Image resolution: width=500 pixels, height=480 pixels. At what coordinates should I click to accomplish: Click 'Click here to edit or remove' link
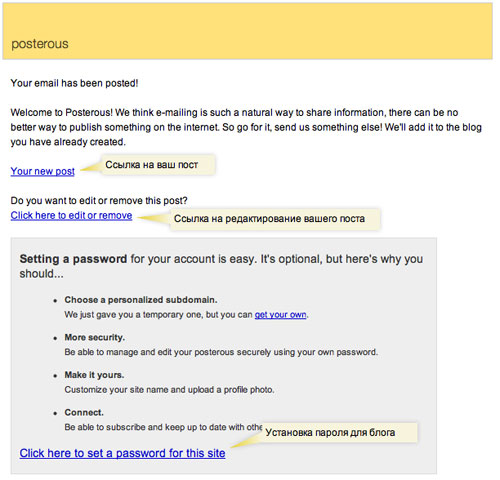click(71, 216)
